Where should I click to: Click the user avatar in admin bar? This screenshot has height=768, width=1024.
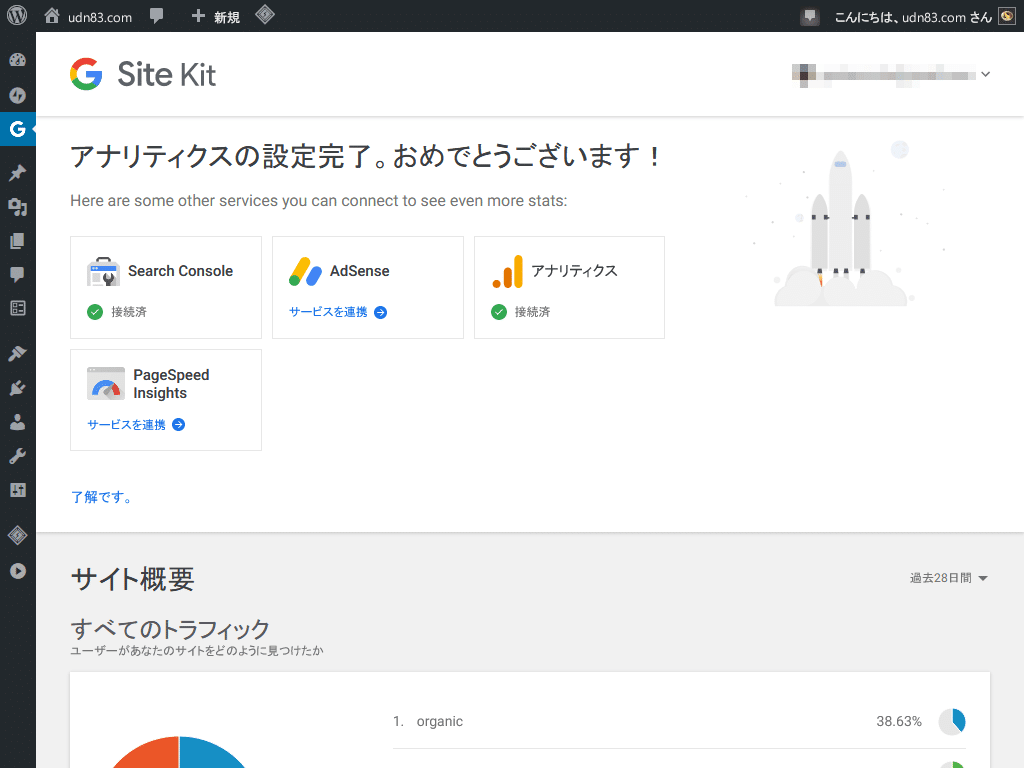point(1007,16)
